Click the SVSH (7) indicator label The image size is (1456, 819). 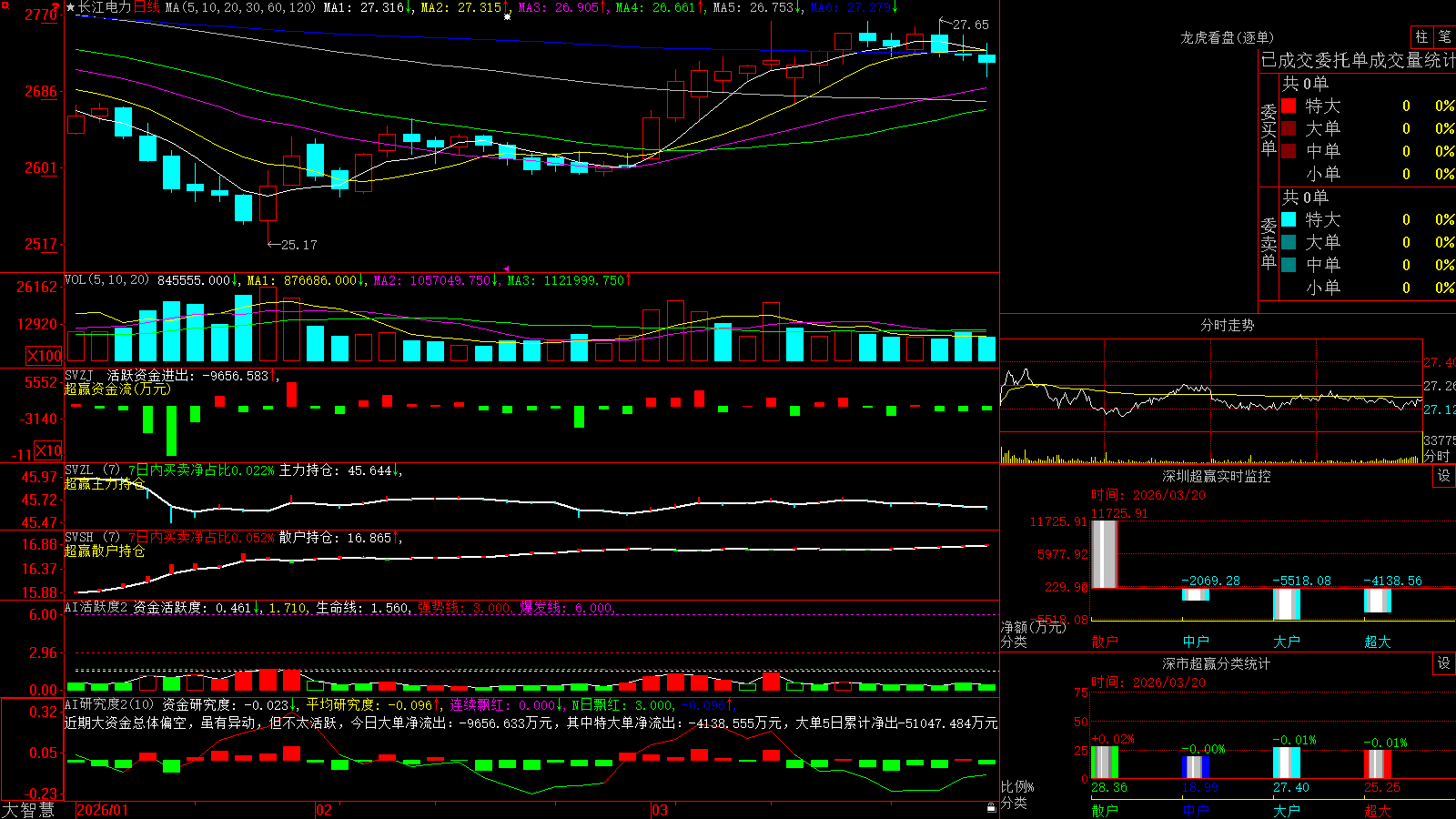[92, 537]
